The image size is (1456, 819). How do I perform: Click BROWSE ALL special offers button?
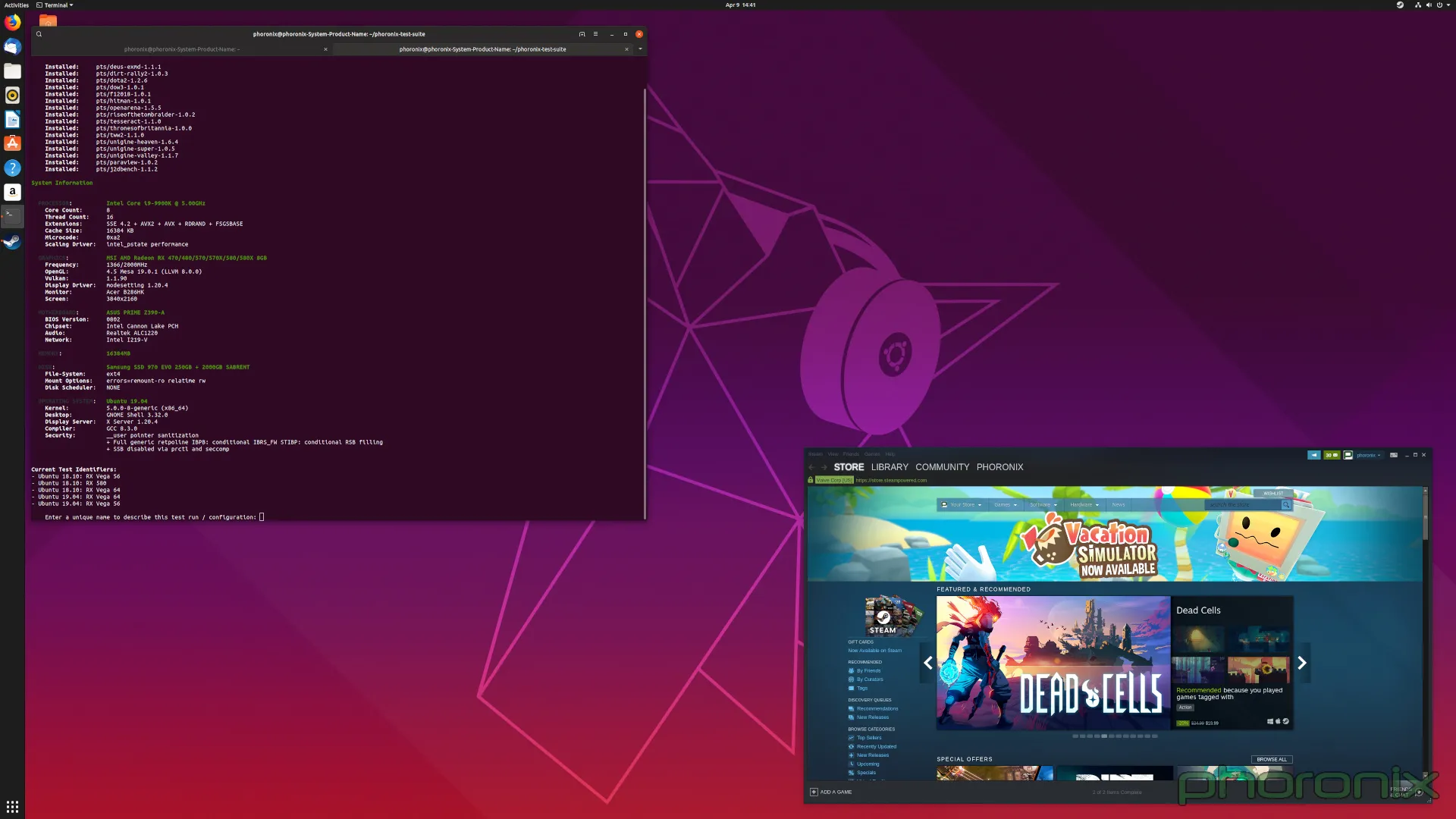point(1271,759)
